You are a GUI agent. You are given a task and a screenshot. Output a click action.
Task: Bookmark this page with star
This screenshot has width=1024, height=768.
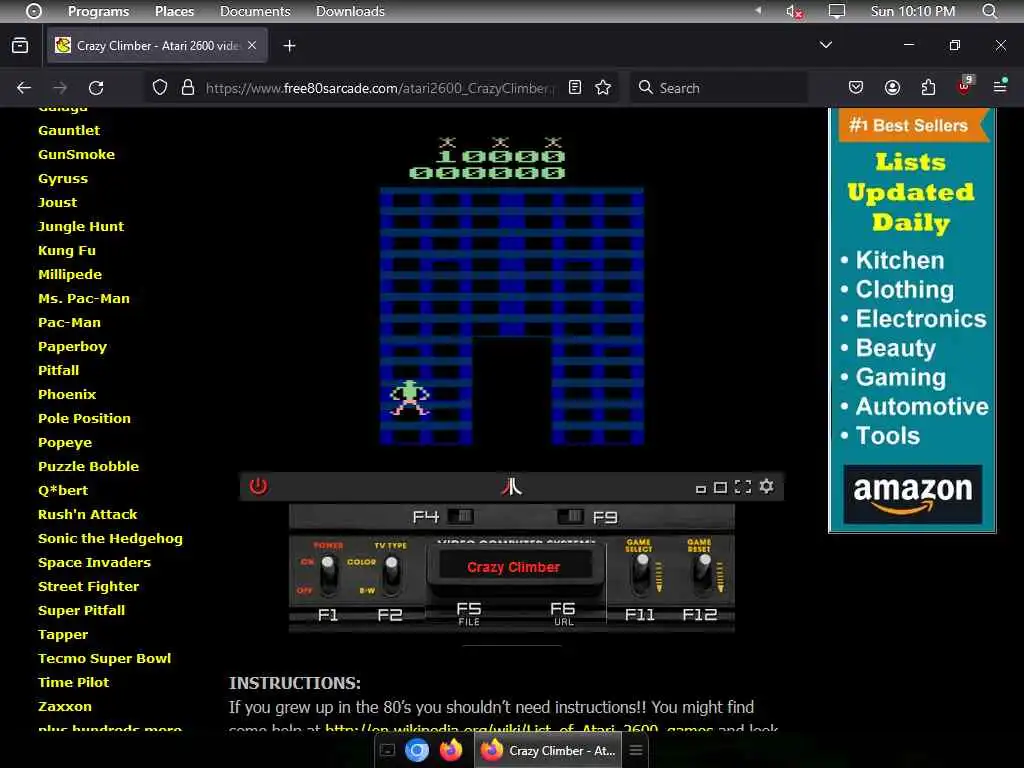pos(603,88)
